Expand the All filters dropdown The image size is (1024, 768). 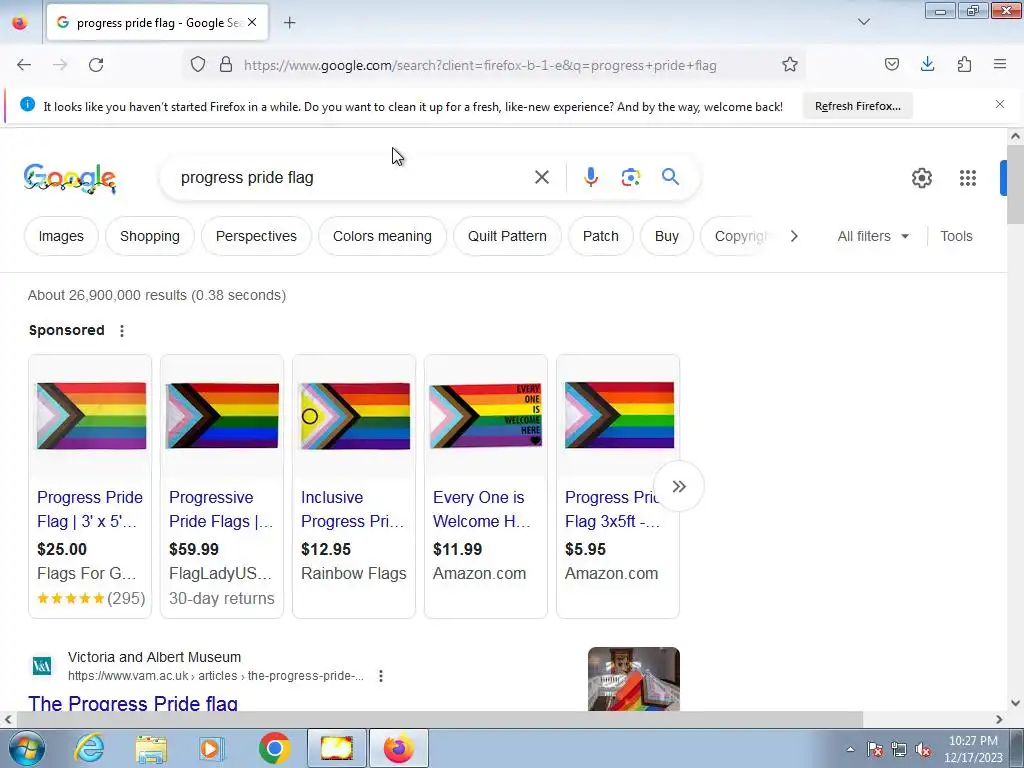click(873, 236)
